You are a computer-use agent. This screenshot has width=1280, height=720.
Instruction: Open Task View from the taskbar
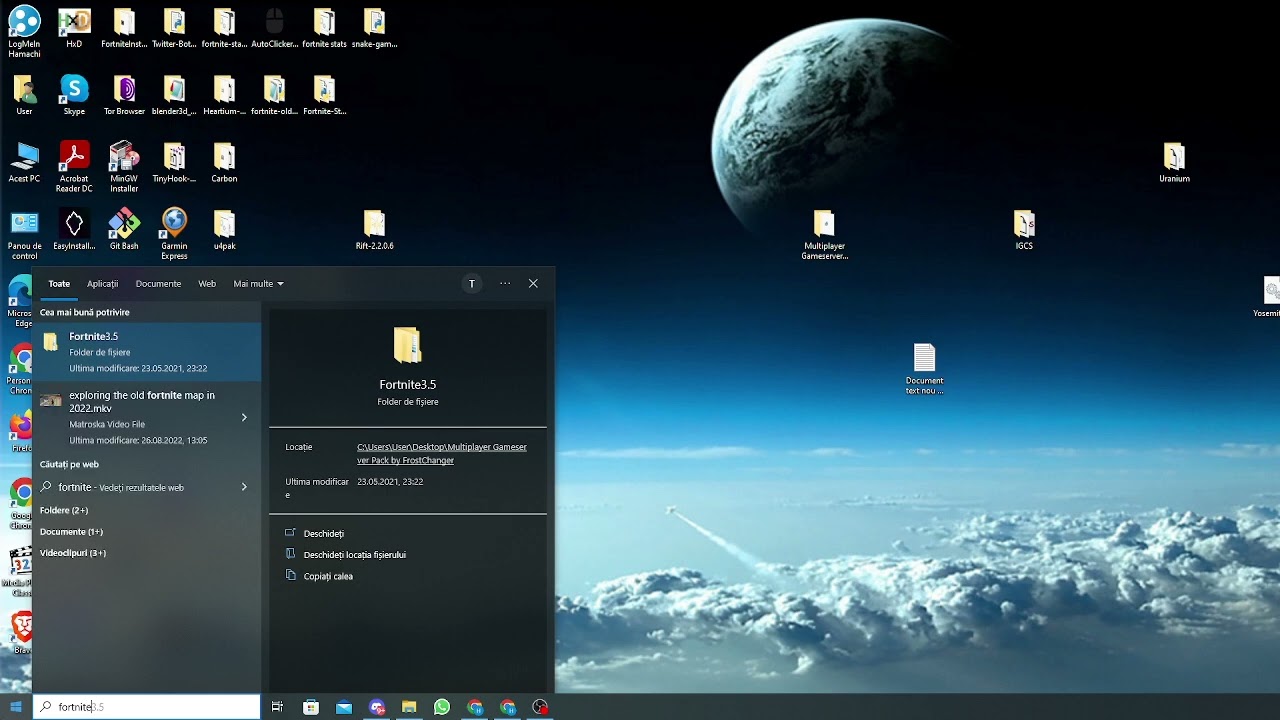pyautogui.click(x=277, y=707)
